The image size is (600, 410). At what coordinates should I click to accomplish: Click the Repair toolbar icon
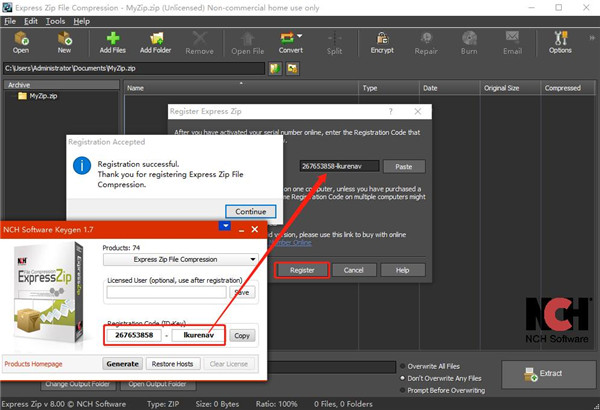pyautogui.click(x=426, y=43)
